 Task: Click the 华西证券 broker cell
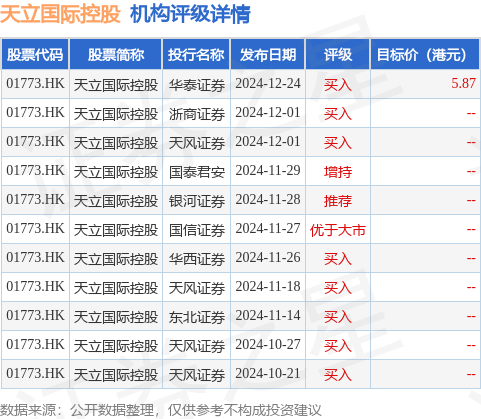[x=196, y=259]
